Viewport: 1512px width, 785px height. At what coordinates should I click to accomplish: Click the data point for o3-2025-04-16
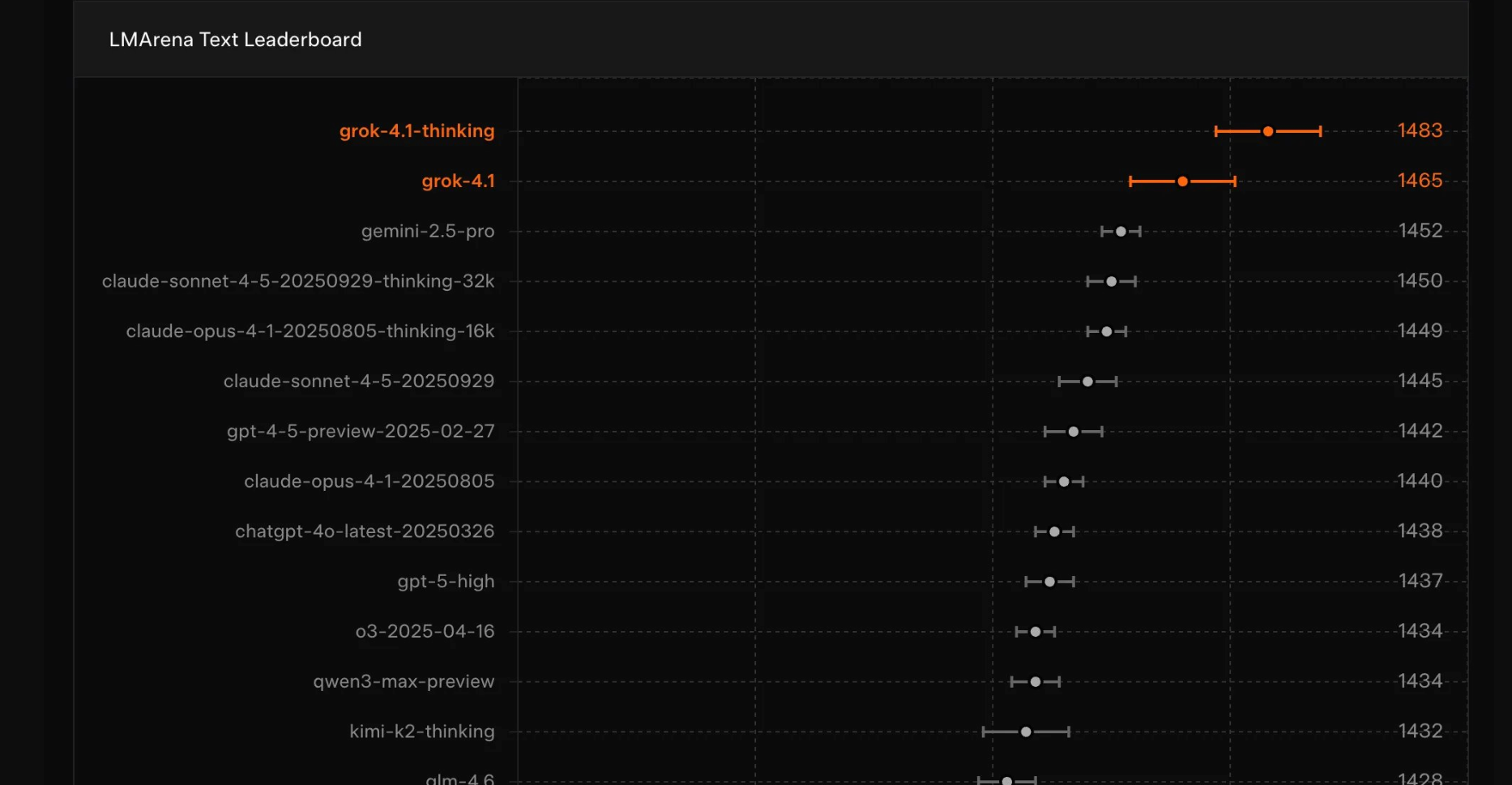[x=1036, y=632]
